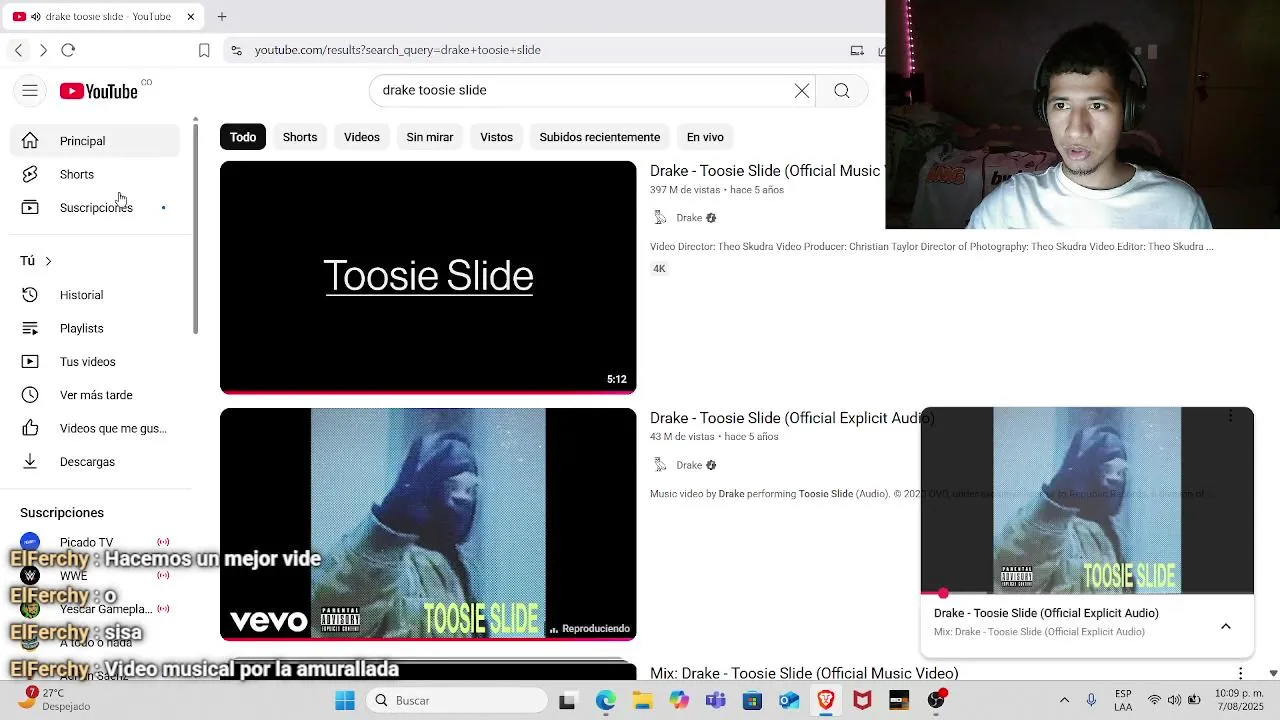1280x720 pixels.
Task: Select the Todo filter chip
Action: coord(243,137)
